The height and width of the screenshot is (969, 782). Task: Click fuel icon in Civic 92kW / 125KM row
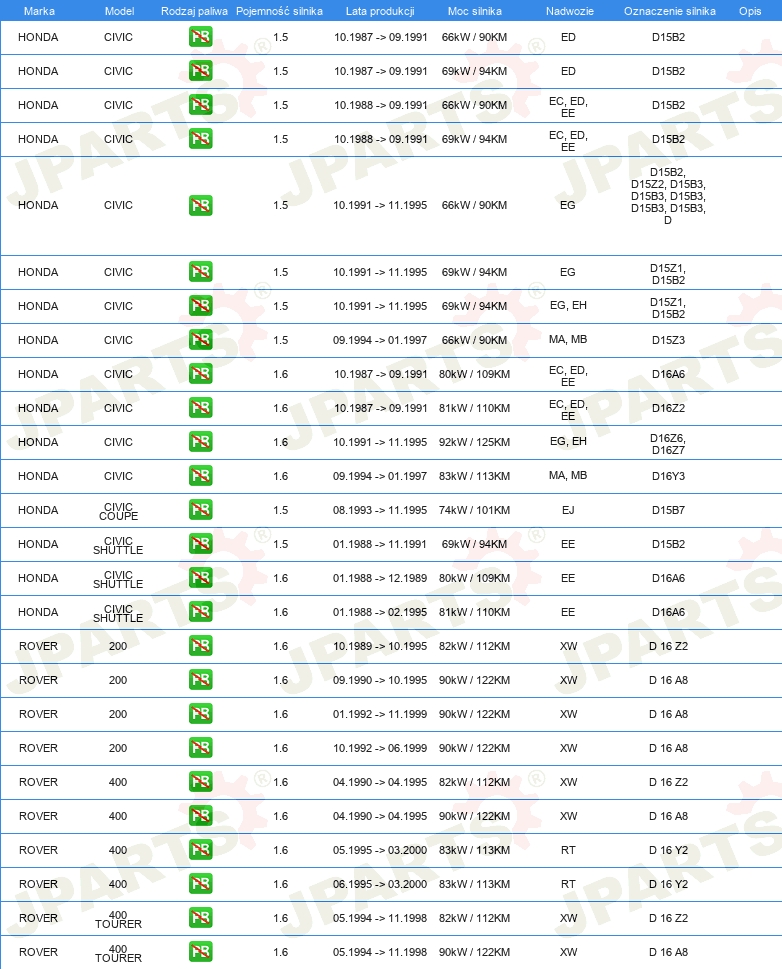pyautogui.click(x=200, y=442)
